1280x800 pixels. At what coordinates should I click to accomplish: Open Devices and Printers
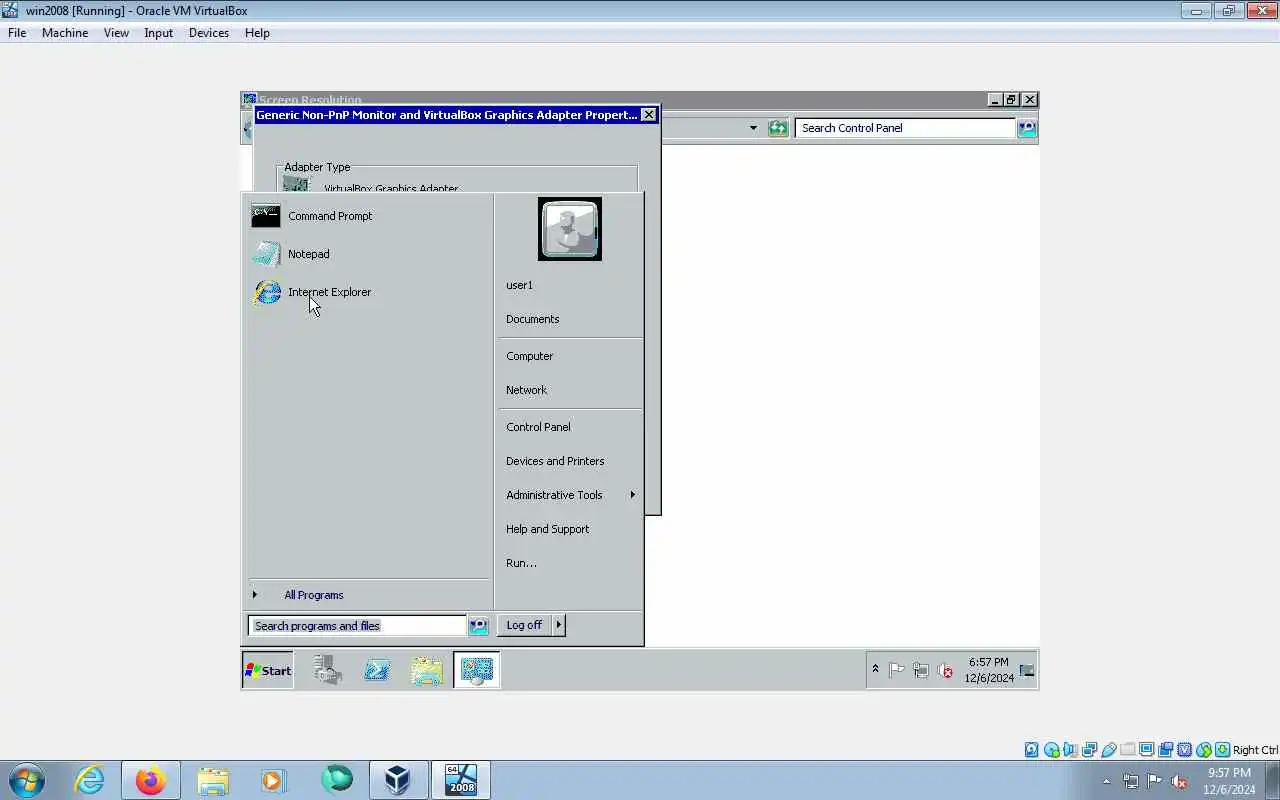(x=555, y=461)
